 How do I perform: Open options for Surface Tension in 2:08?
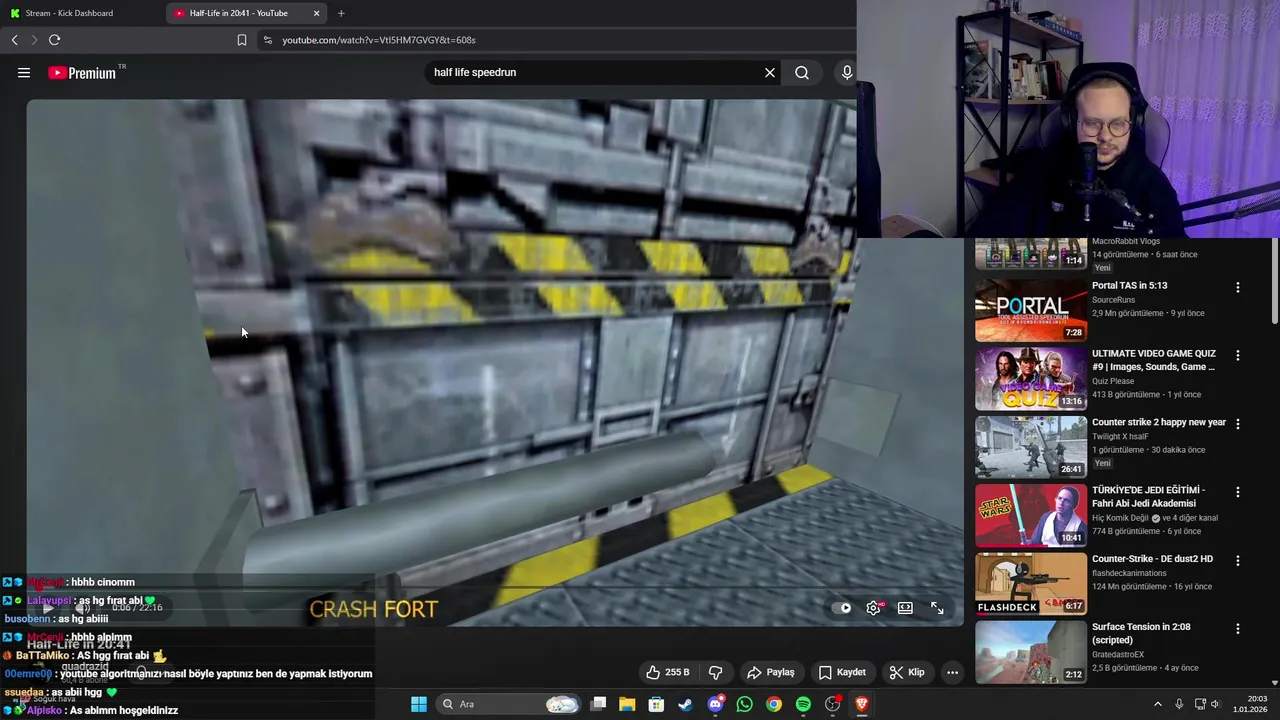tap(1237, 628)
